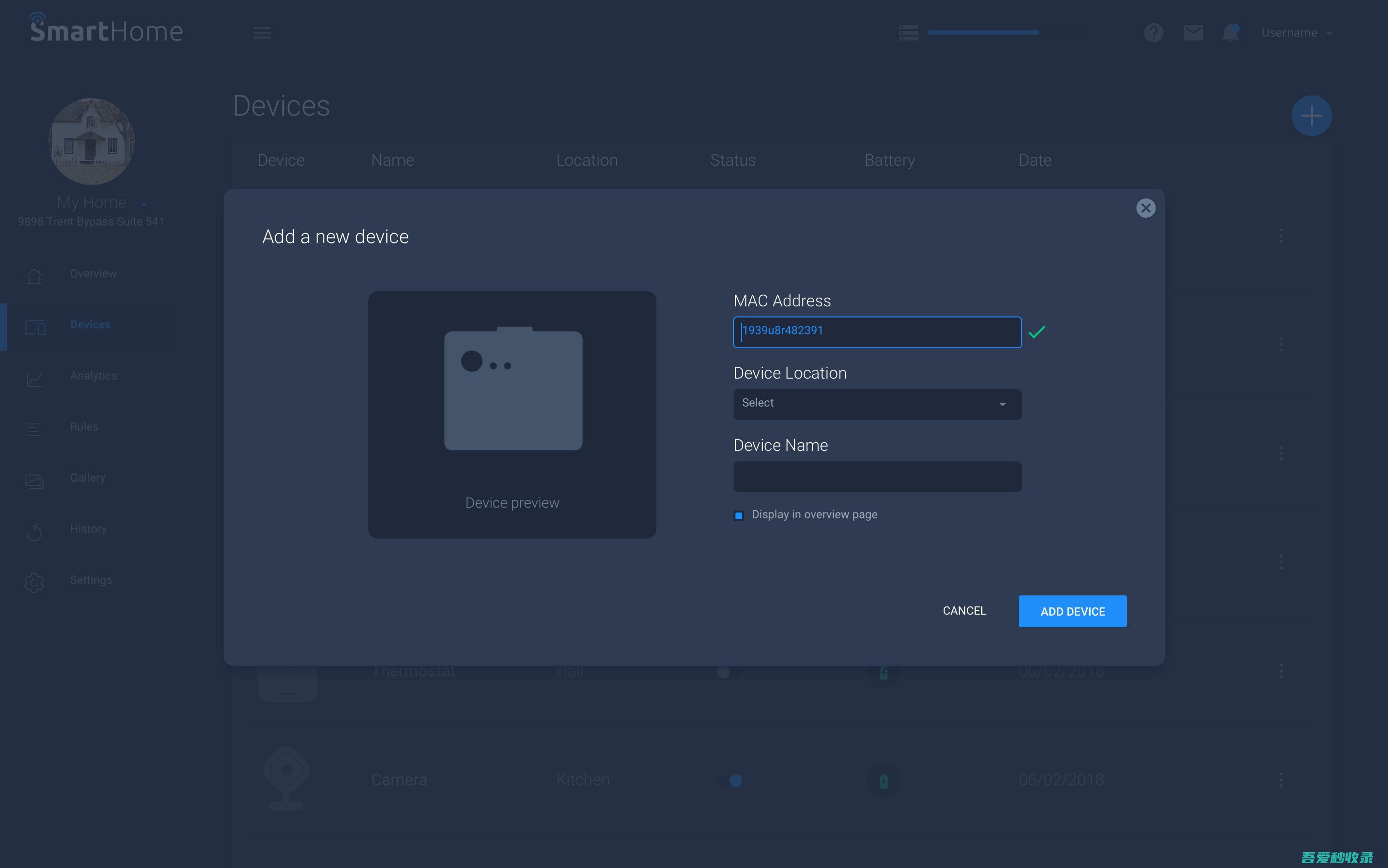
Task: Click the Device Name input field
Action: click(x=877, y=475)
